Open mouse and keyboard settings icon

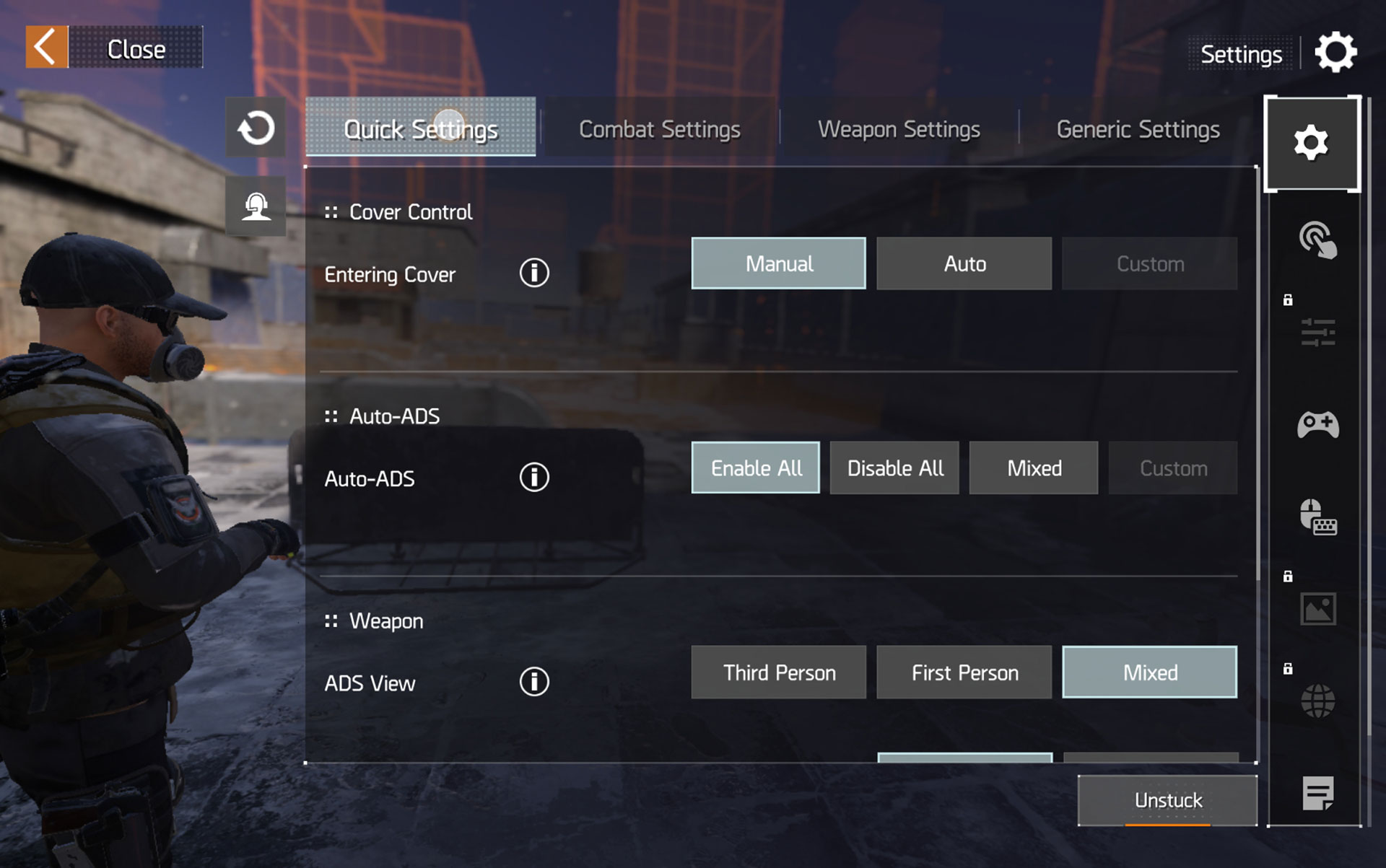(x=1317, y=517)
